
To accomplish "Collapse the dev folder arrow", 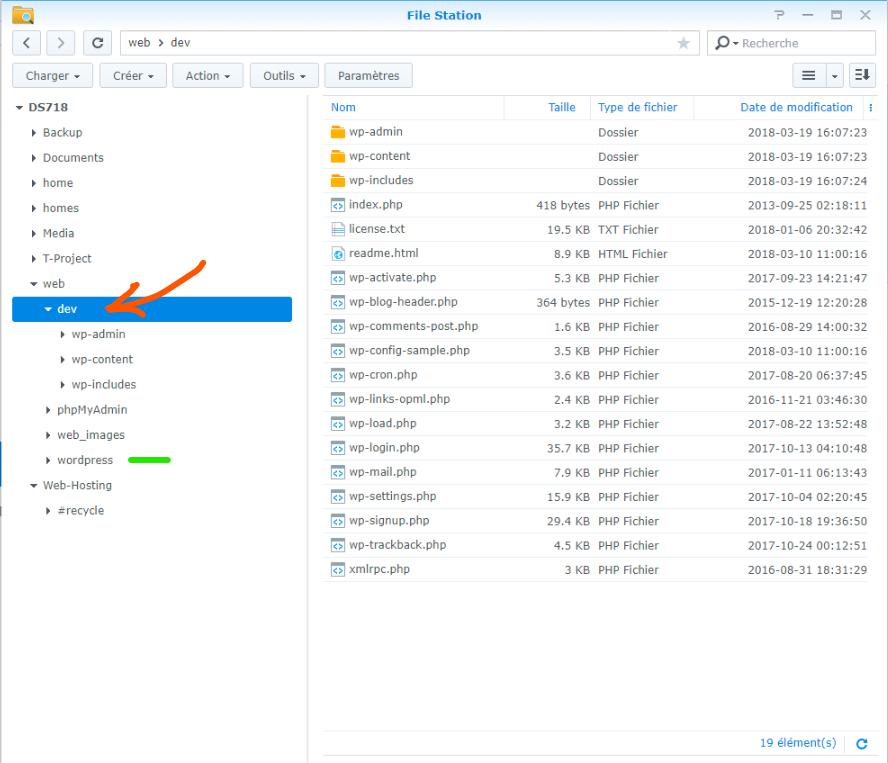I will (x=48, y=309).
